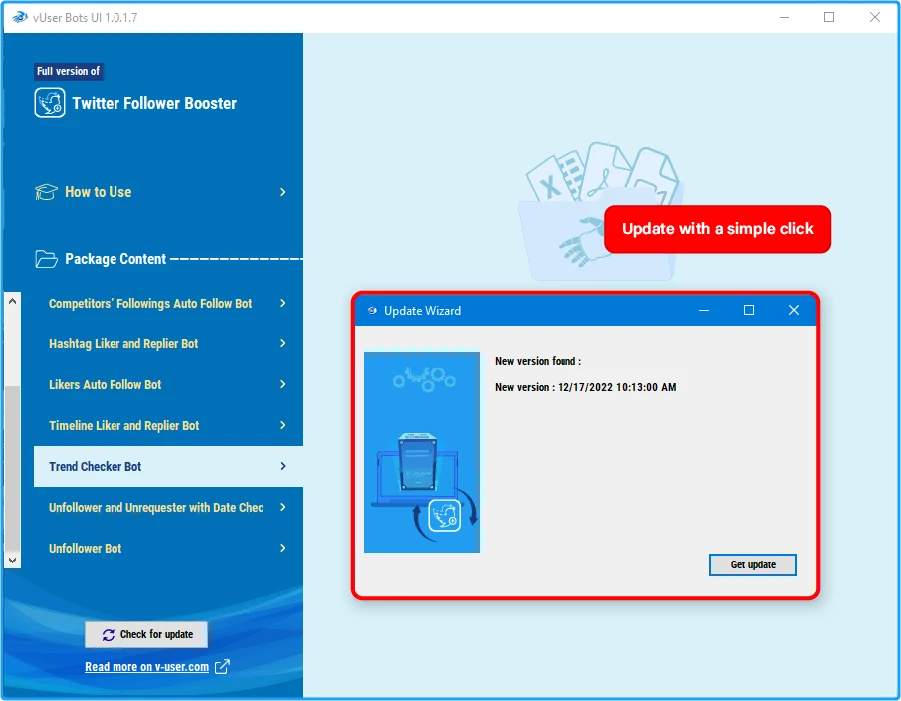Click the Get update button
This screenshot has height=701, width=901.
[753, 564]
